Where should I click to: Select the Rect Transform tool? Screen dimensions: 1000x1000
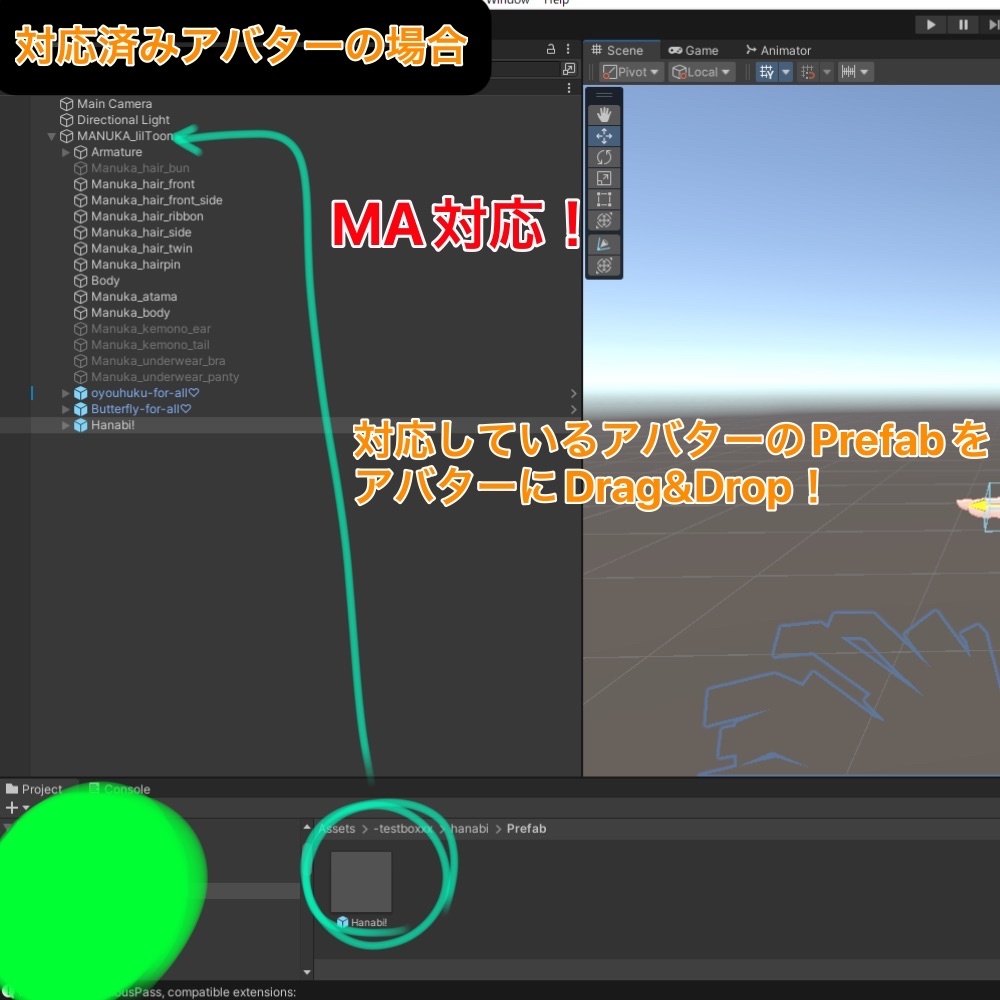pyautogui.click(x=604, y=199)
